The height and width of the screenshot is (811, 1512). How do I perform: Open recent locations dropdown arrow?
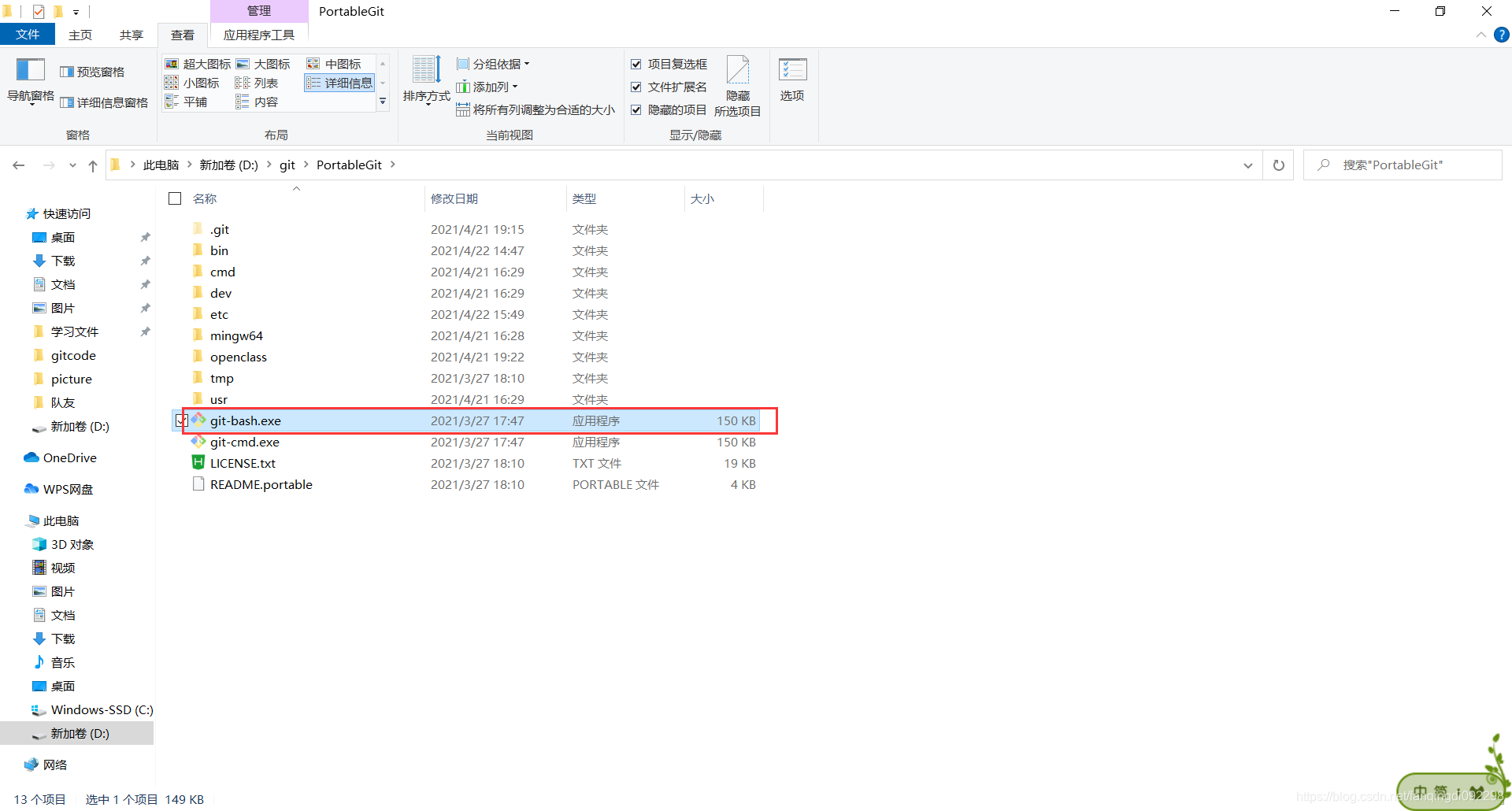coord(72,165)
